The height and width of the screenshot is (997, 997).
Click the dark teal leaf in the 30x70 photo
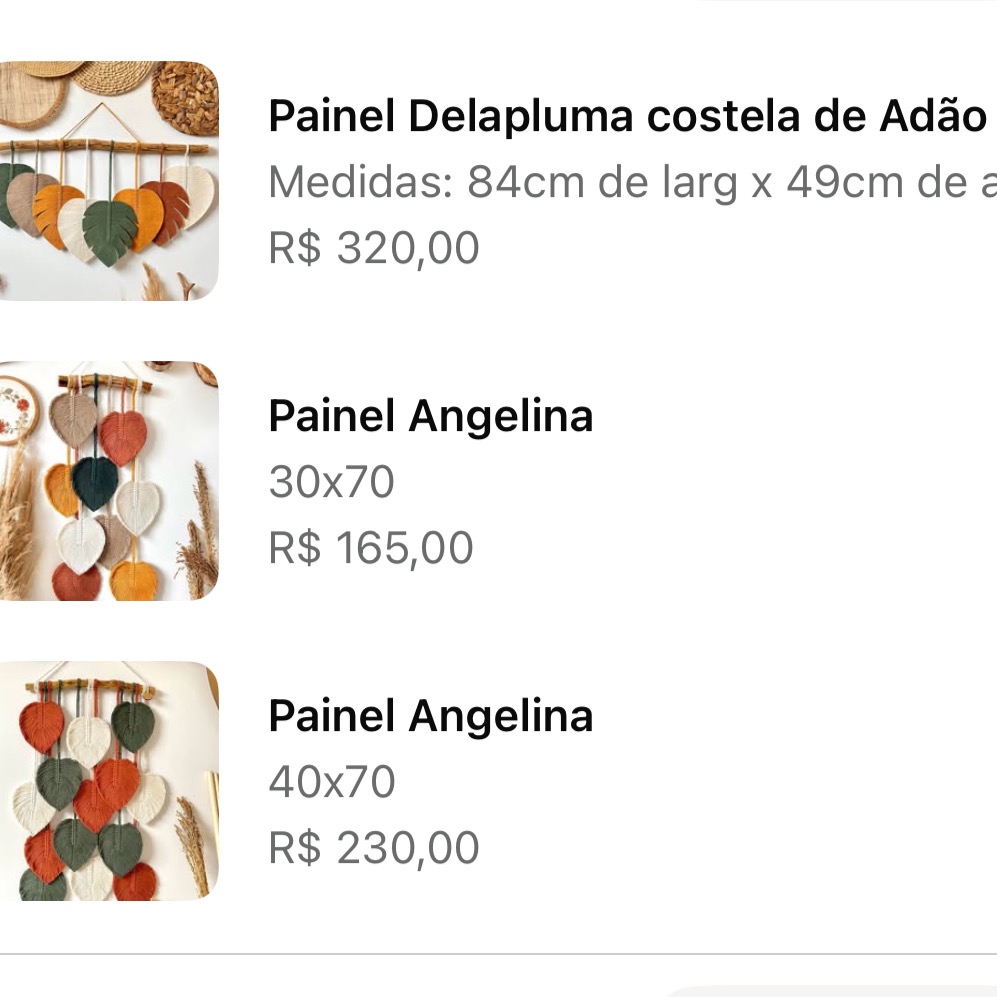[x=96, y=482]
